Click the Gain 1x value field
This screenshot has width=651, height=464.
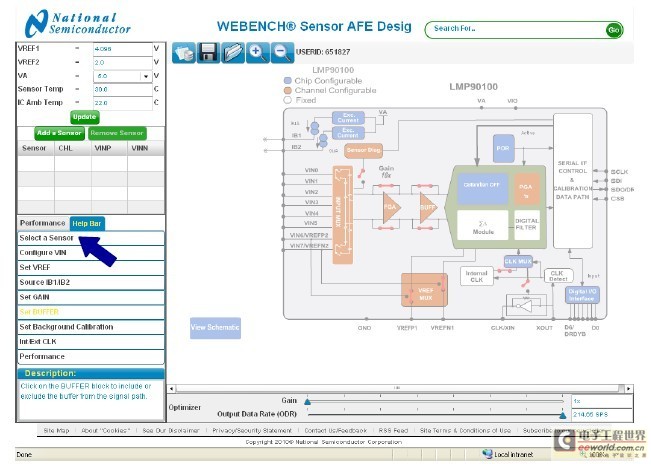(x=602, y=401)
